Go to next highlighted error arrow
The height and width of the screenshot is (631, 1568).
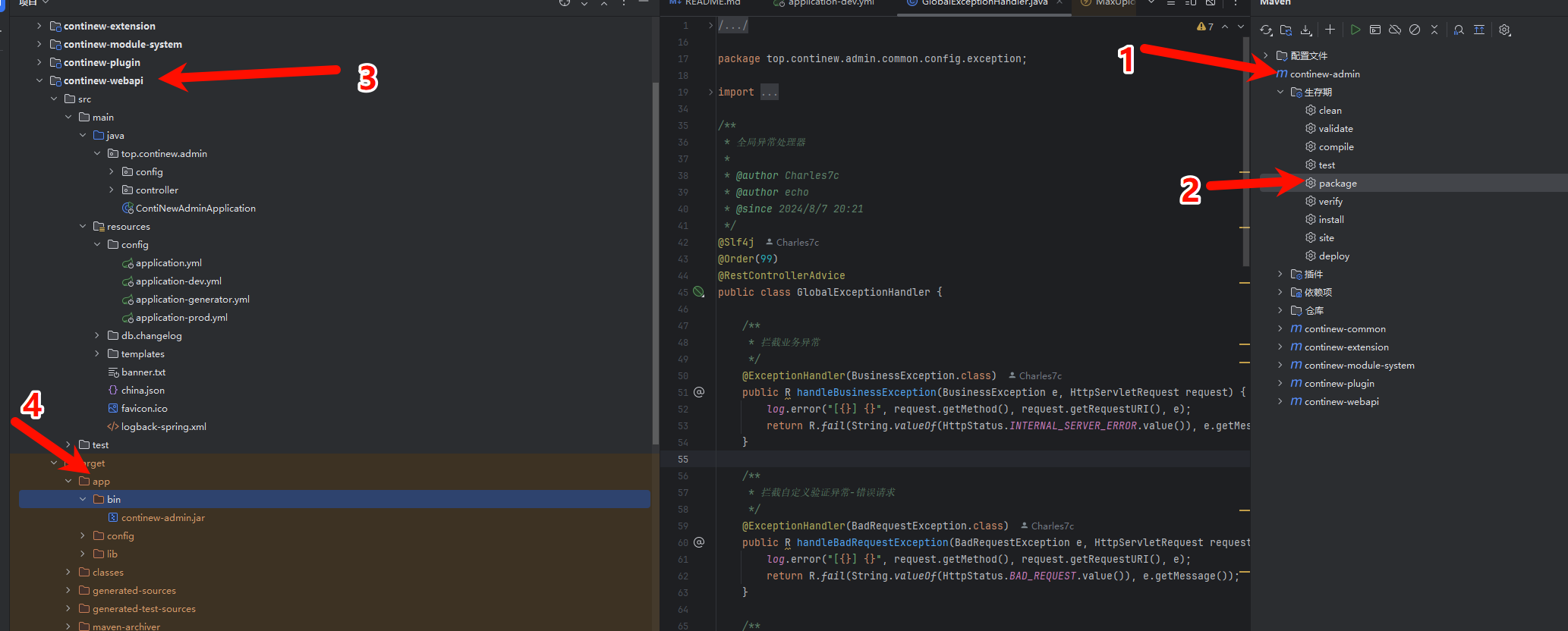coord(1241,27)
